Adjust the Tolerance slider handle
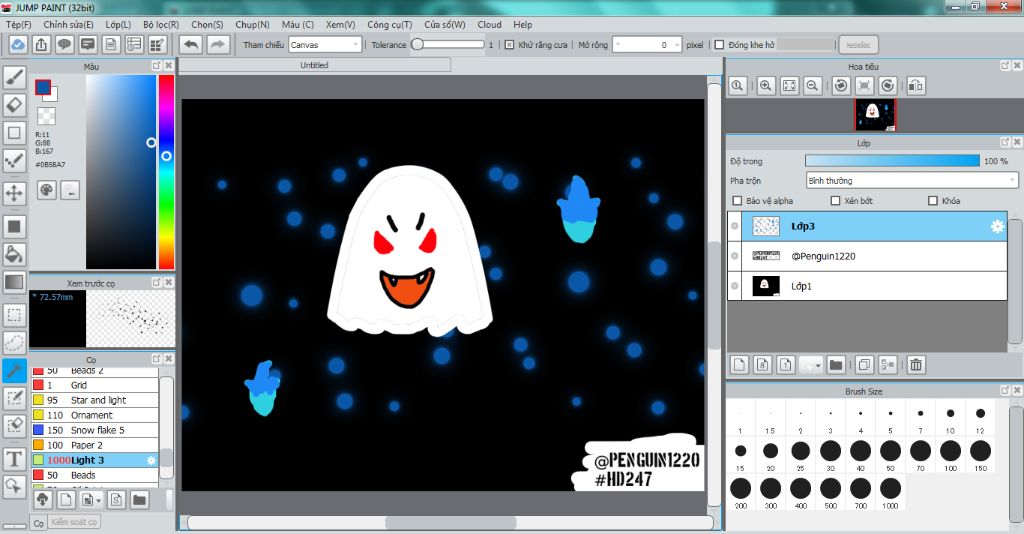This screenshot has height=534, width=1024. coord(417,44)
